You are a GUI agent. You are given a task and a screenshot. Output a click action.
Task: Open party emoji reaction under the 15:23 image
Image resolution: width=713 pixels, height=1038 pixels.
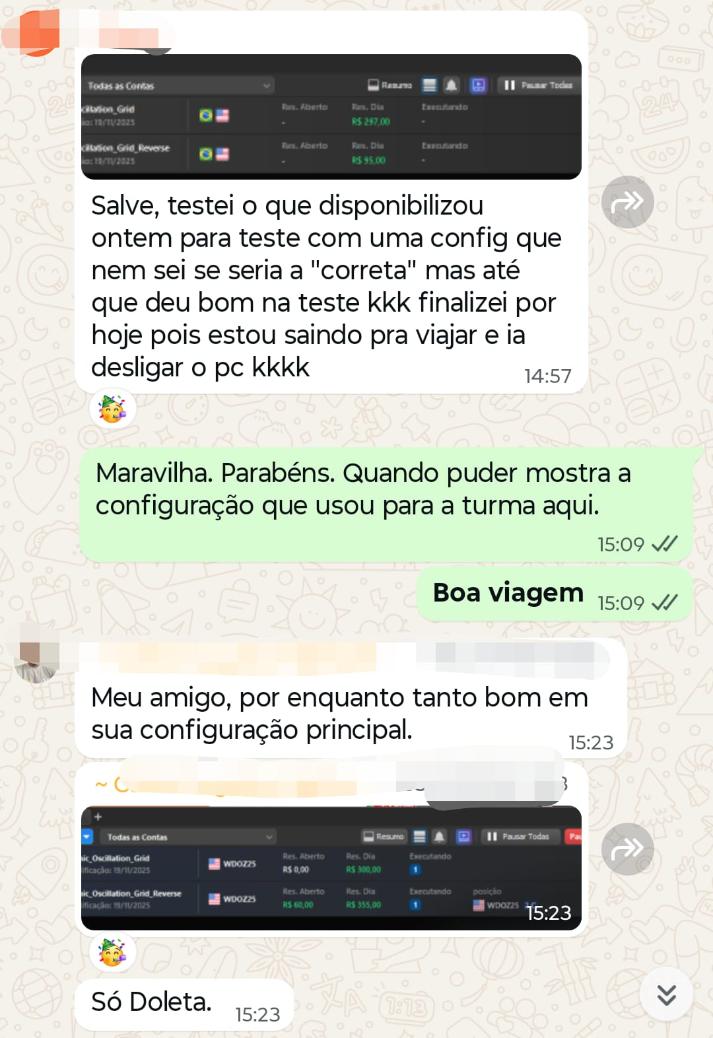113,953
